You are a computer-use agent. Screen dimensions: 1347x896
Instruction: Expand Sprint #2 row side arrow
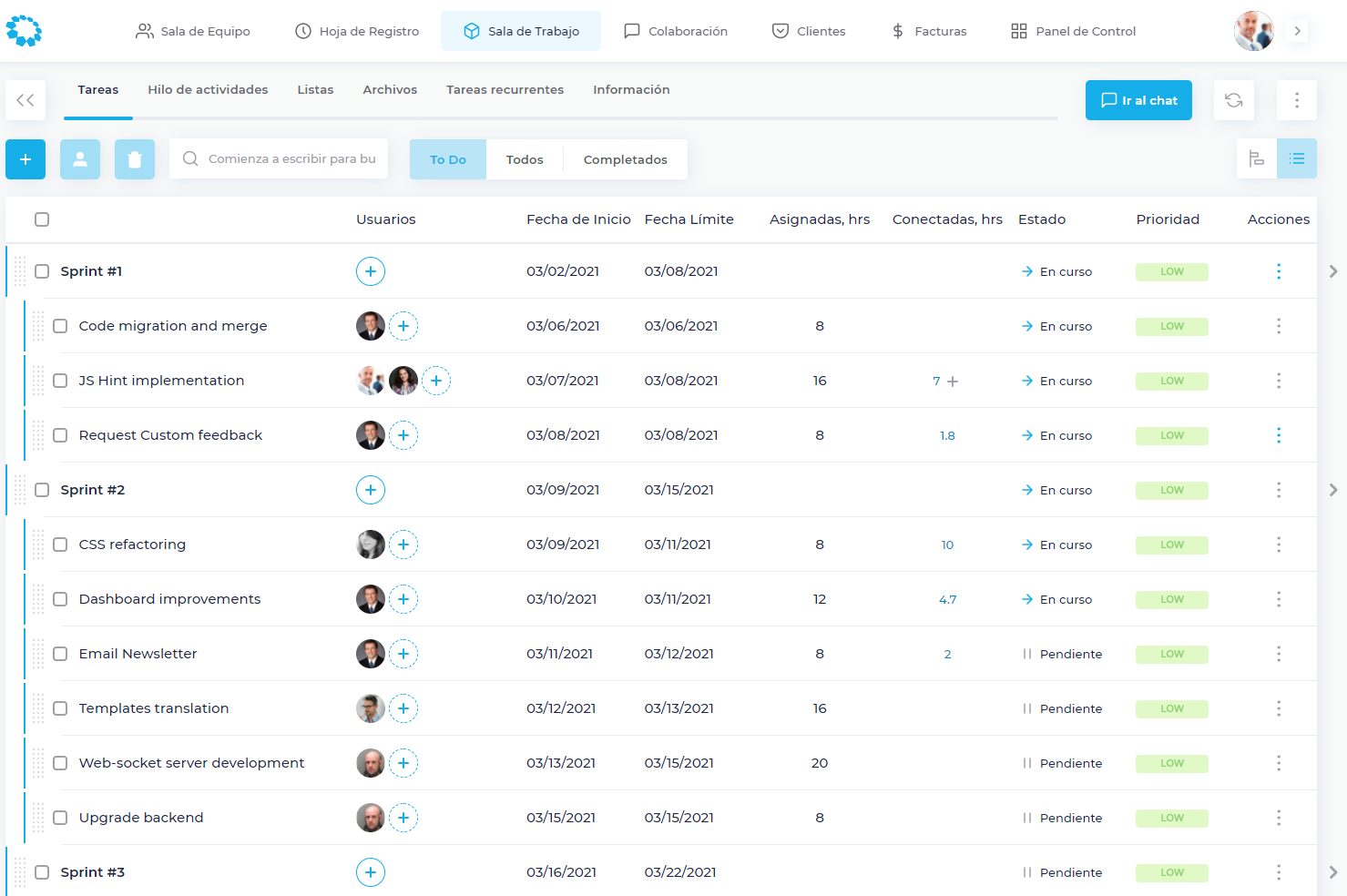[x=1332, y=490]
